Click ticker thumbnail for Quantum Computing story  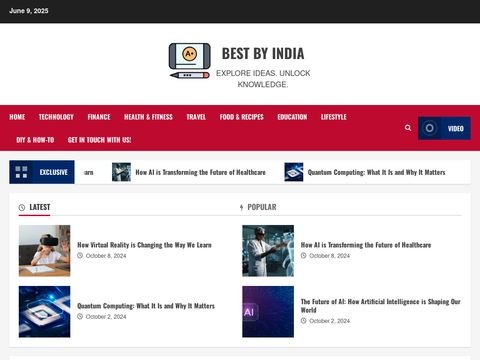pos(294,172)
